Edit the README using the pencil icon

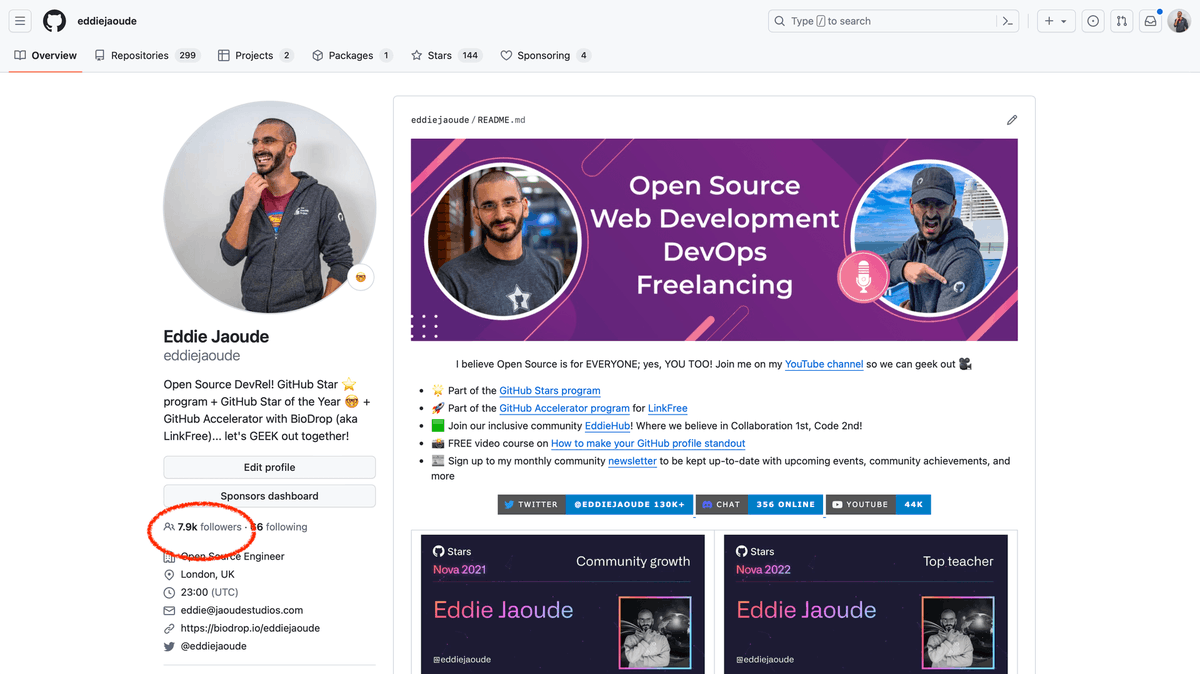(x=1011, y=119)
